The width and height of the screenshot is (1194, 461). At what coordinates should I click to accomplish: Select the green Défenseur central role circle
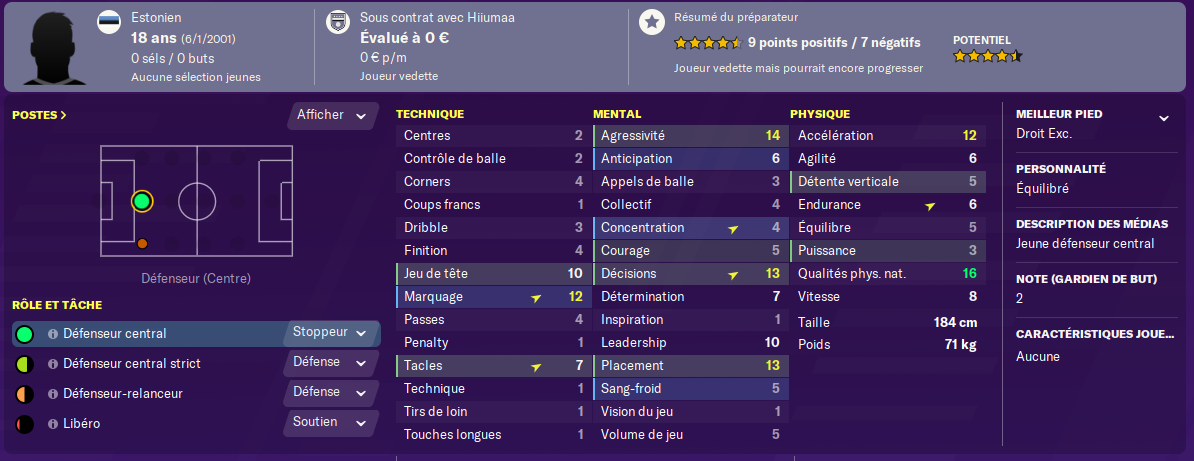25,334
